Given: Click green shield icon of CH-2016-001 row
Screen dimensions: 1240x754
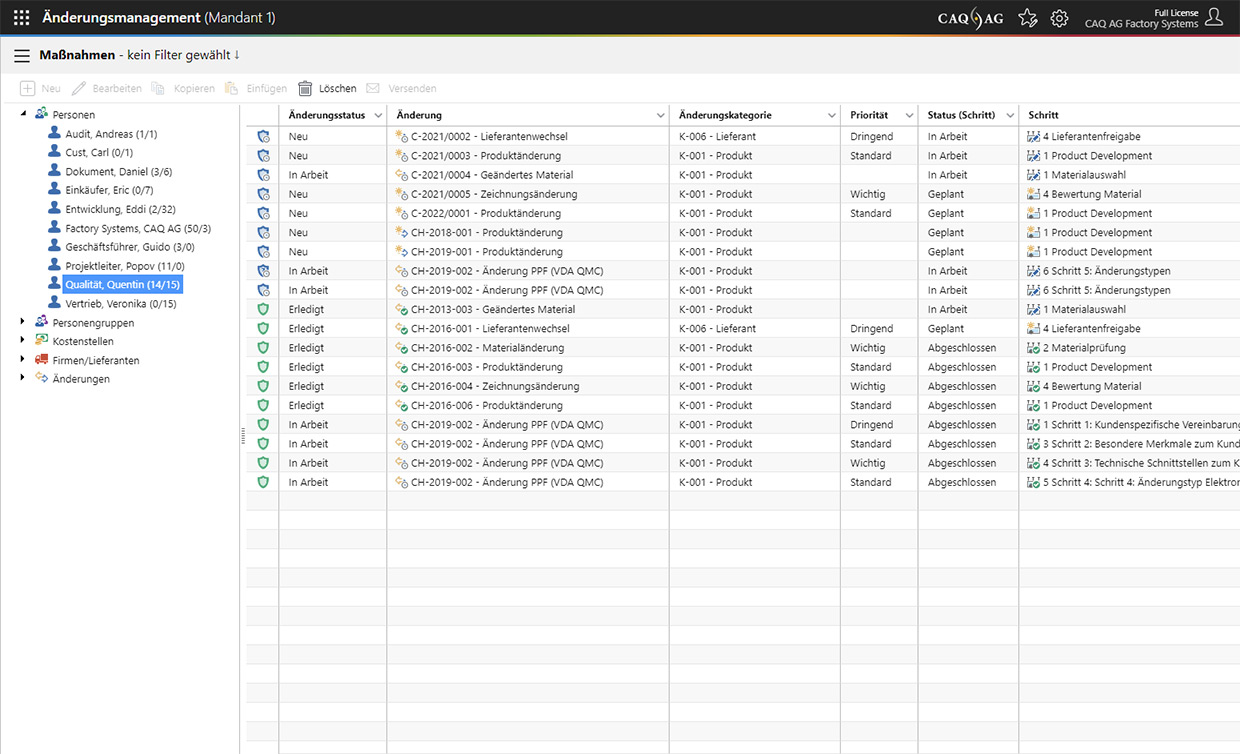Looking at the screenshot, I should click(x=263, y=328).
